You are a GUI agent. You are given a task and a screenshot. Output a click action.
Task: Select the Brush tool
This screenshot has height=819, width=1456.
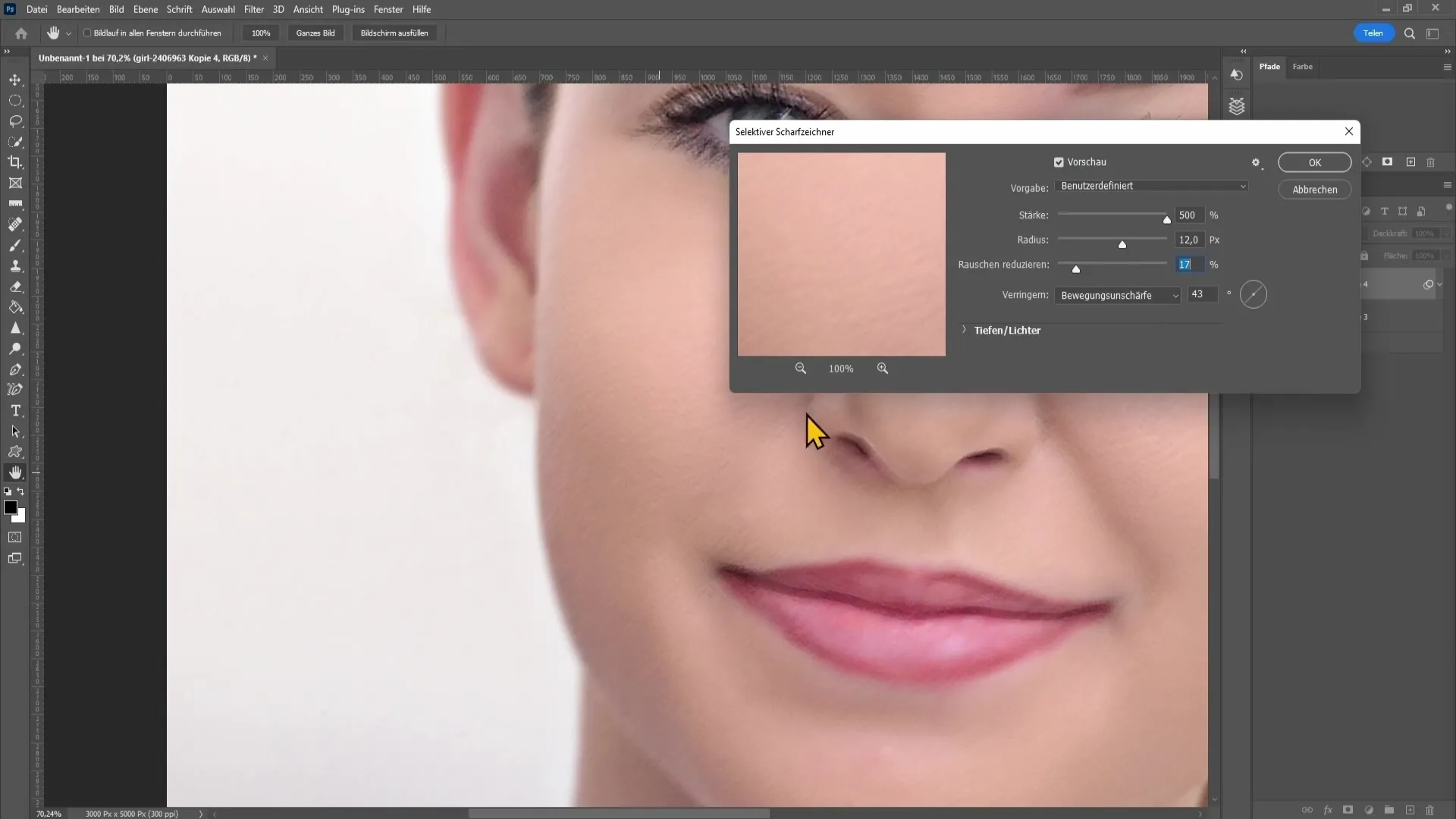[15, 246]
